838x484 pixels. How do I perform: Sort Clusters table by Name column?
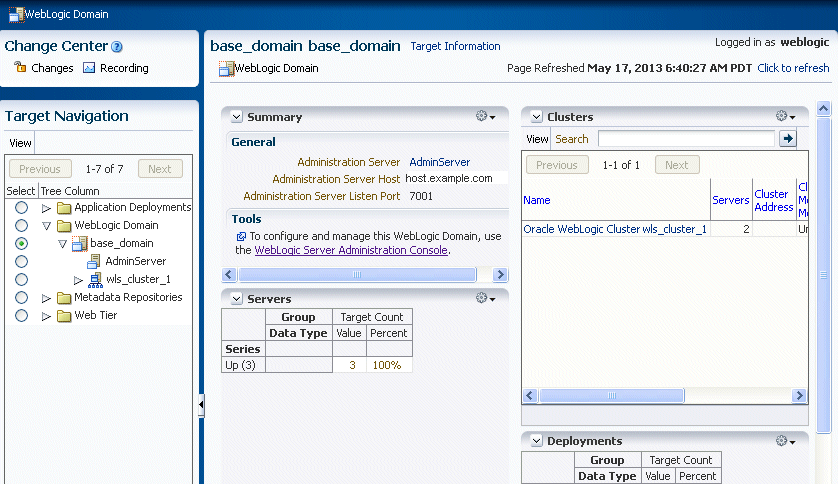(537, 200)
